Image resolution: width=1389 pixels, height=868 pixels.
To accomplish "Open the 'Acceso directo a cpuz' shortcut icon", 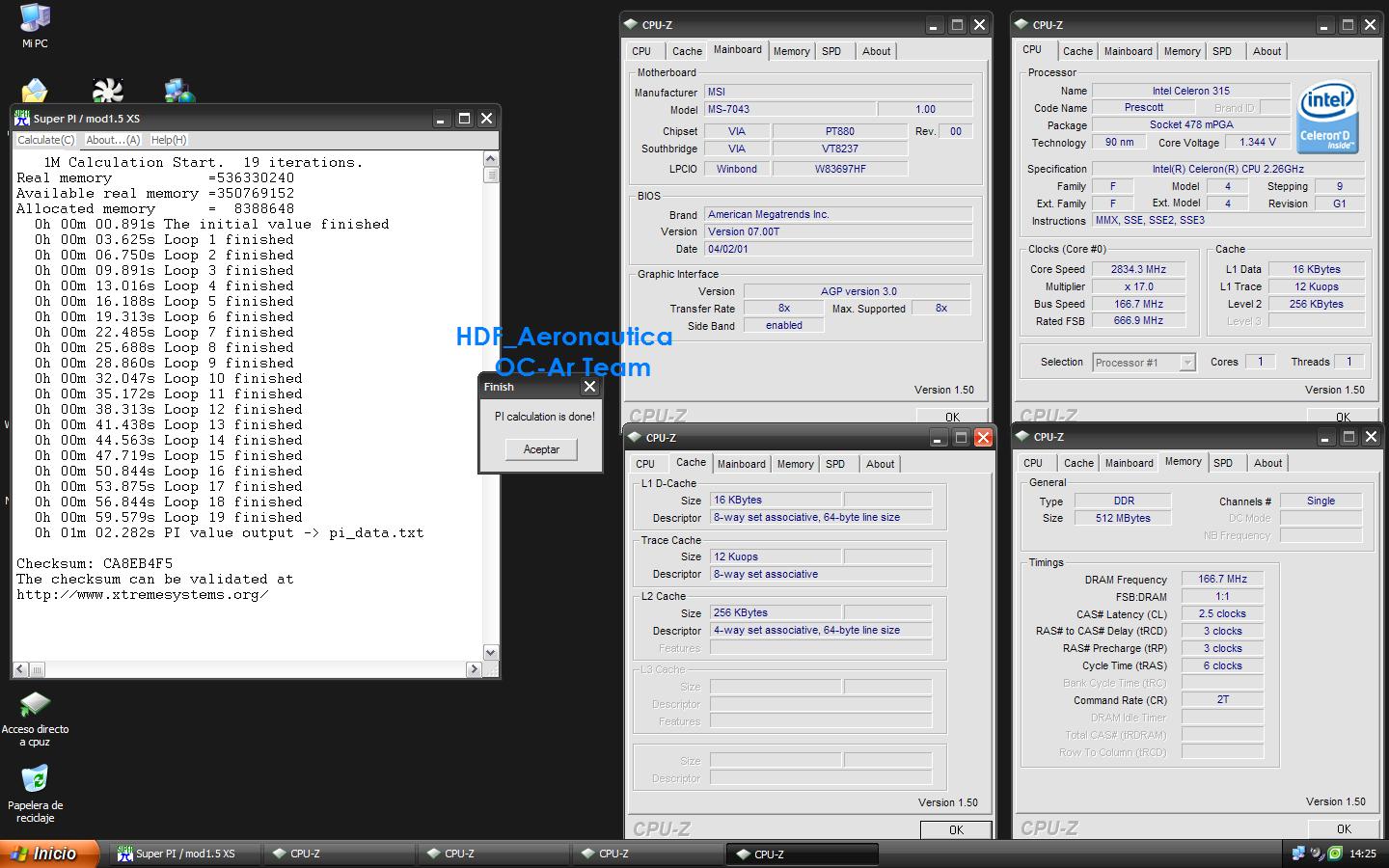I will tap(35, 704).
